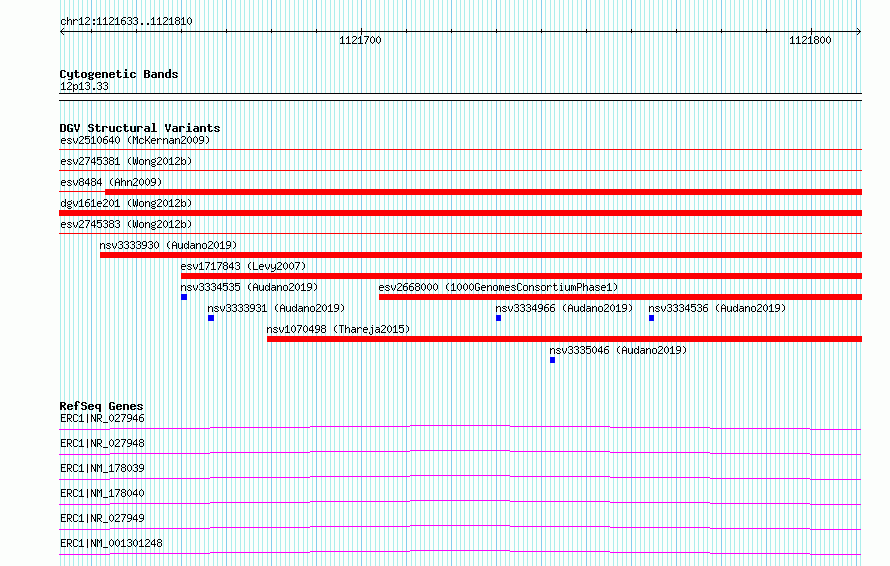Image resolution: width=890 pixels, height=566 pixels.
Task: Open nsv3334966 (Audano2019) label
Action: 564,308
